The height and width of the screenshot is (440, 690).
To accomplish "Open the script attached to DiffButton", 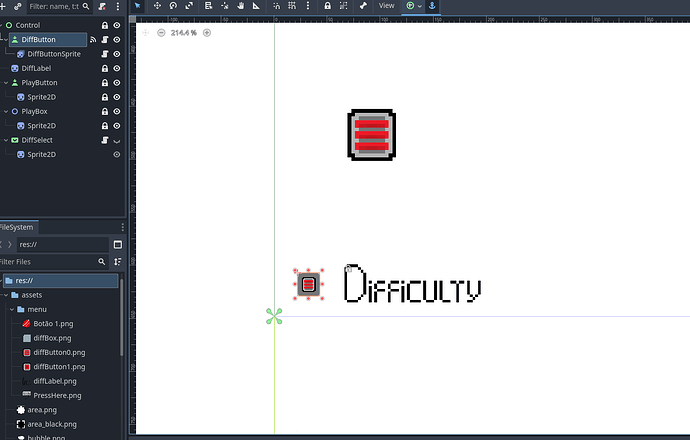I will pos(105,40).
